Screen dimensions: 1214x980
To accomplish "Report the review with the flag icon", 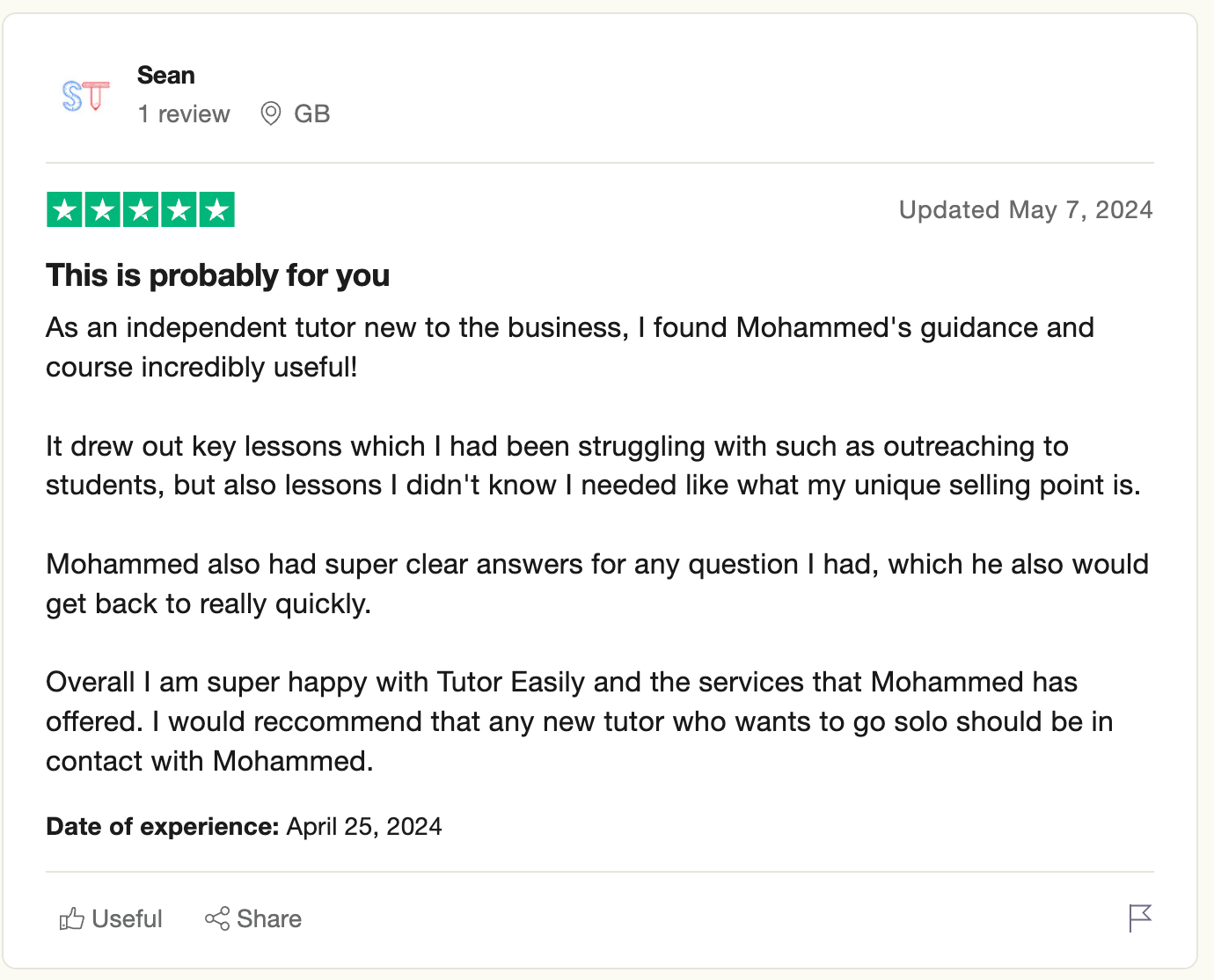I will 1139,918.
